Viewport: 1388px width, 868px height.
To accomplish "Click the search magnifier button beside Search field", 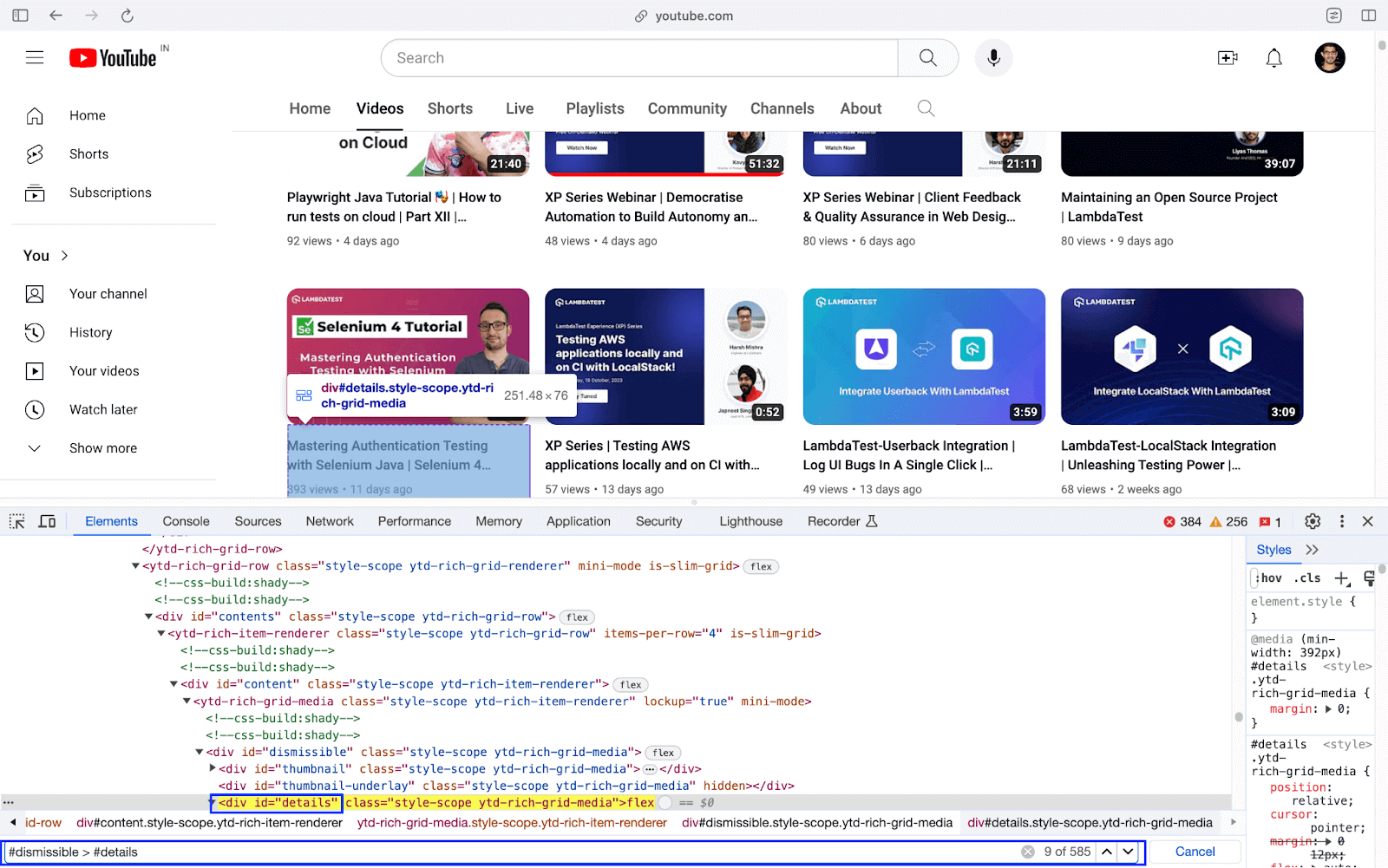I will click(x=928, y=58).
